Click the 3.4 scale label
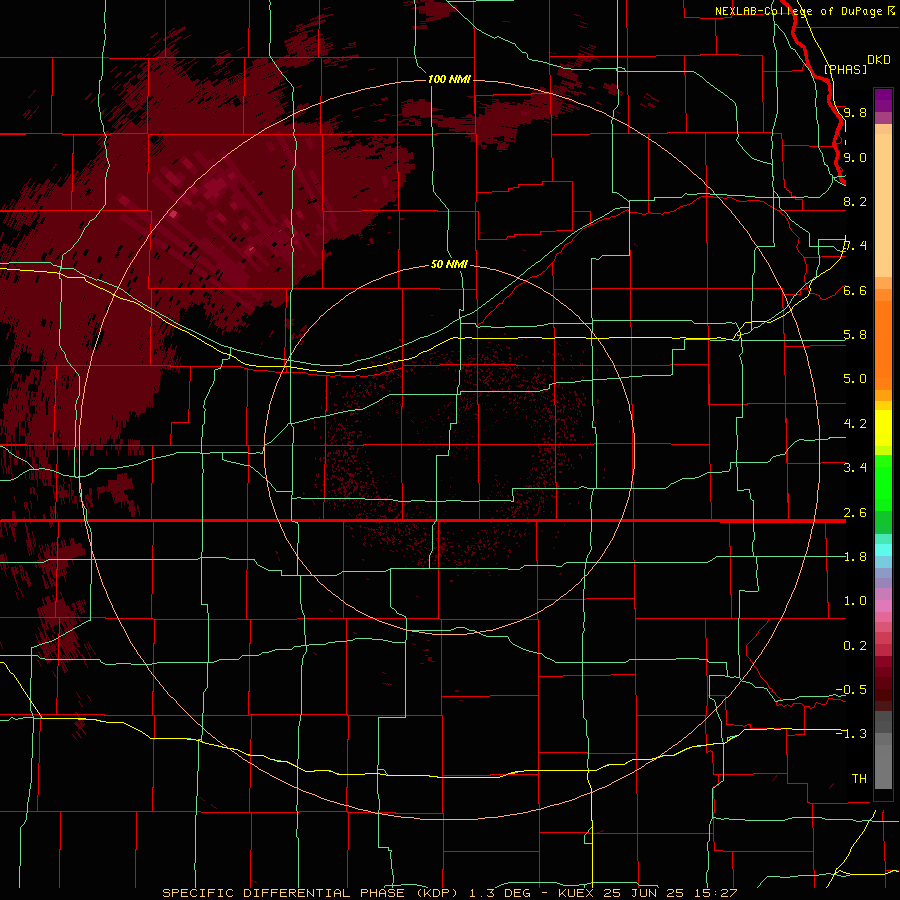Viewport: 900px width, 900px height. point(855,467)
